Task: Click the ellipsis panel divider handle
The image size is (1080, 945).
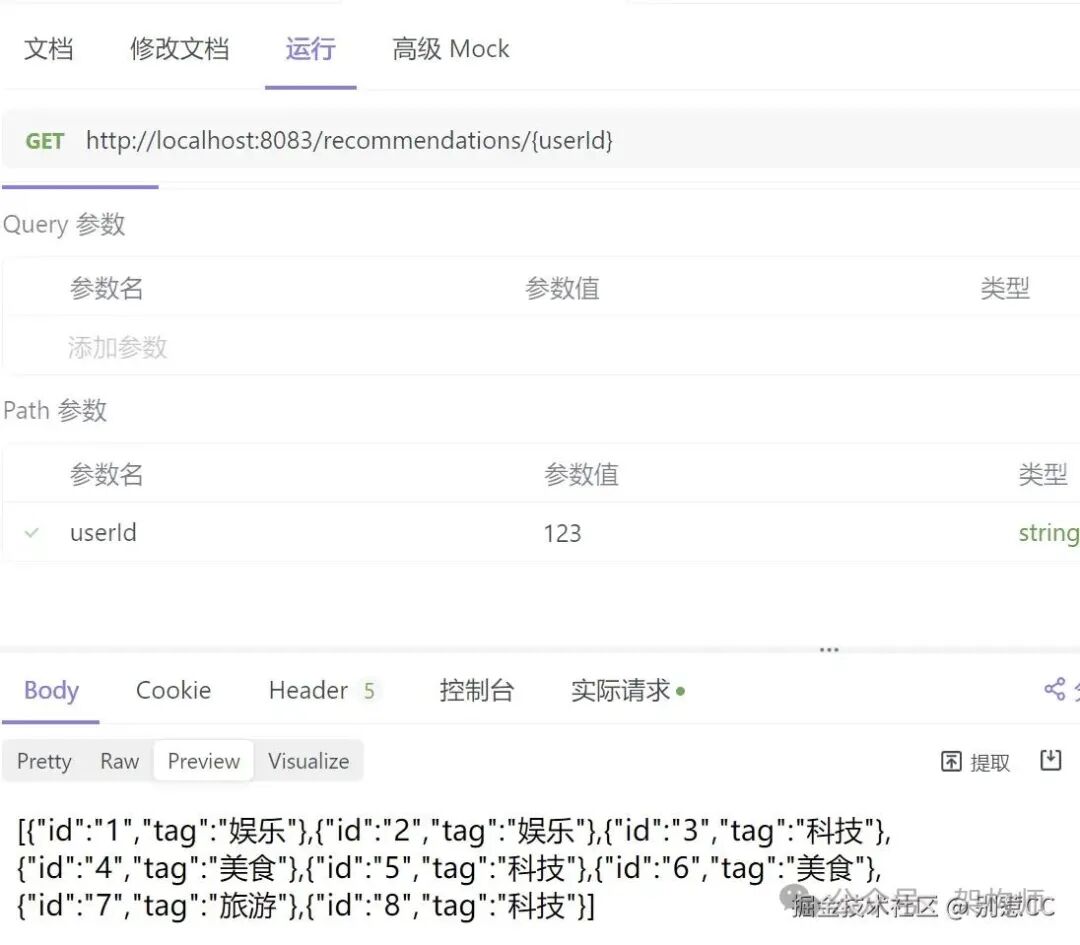Action: [829, 648]
